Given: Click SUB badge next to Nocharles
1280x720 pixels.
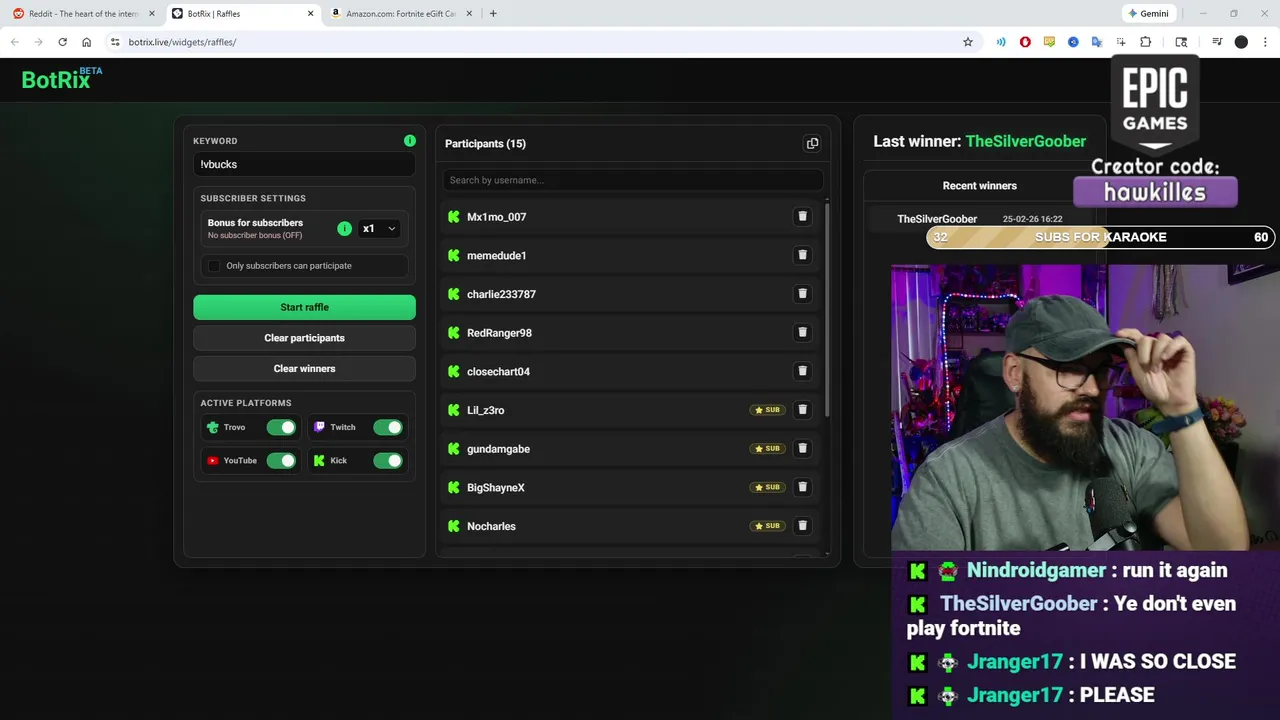Looking at the screenshot, I should (768, 526).
